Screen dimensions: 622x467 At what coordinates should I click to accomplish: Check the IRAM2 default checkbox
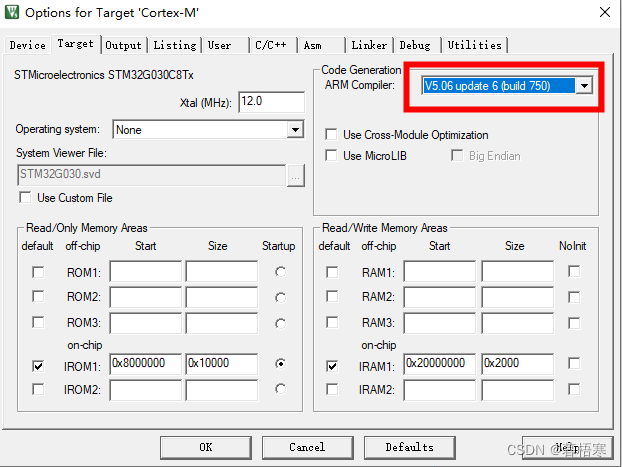pyautogui.click(x=332, y=389)
